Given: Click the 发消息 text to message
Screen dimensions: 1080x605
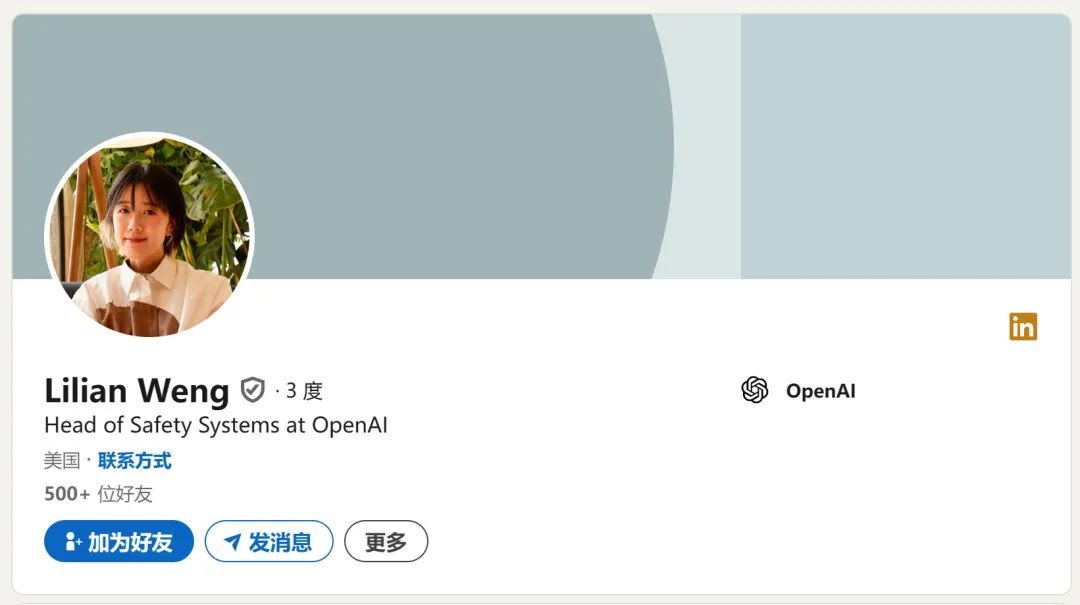Looking at the screenshot, I should [x=280, y=542].
